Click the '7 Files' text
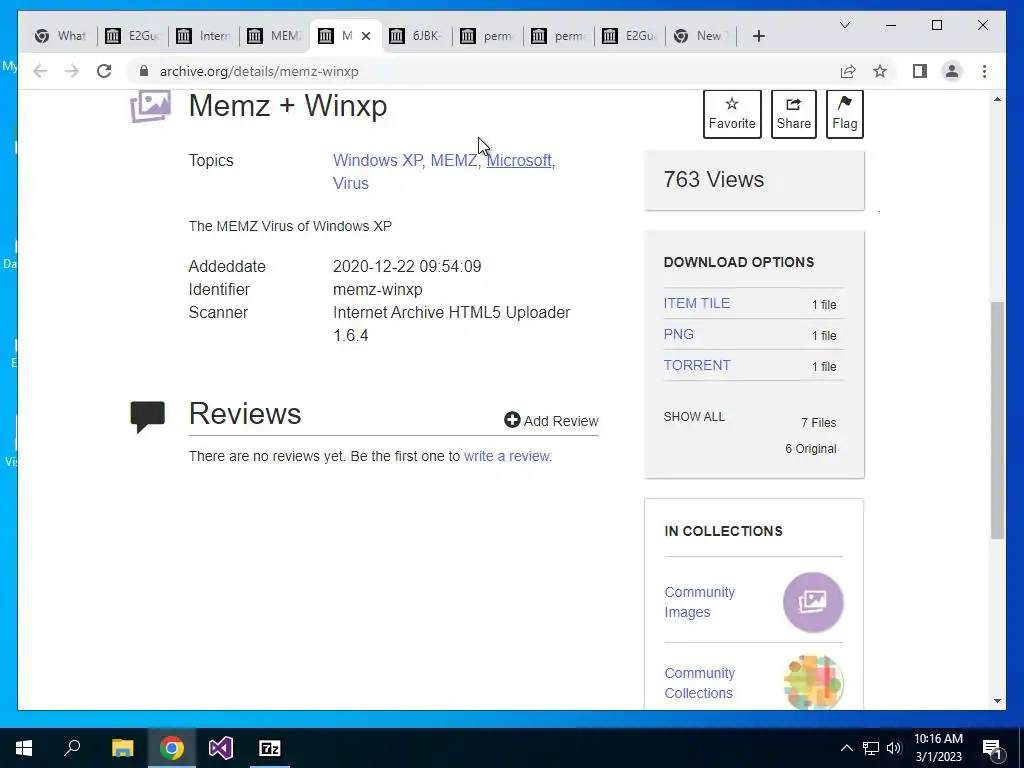This screenshot has width=1024, height=768. tap(818, 423)
